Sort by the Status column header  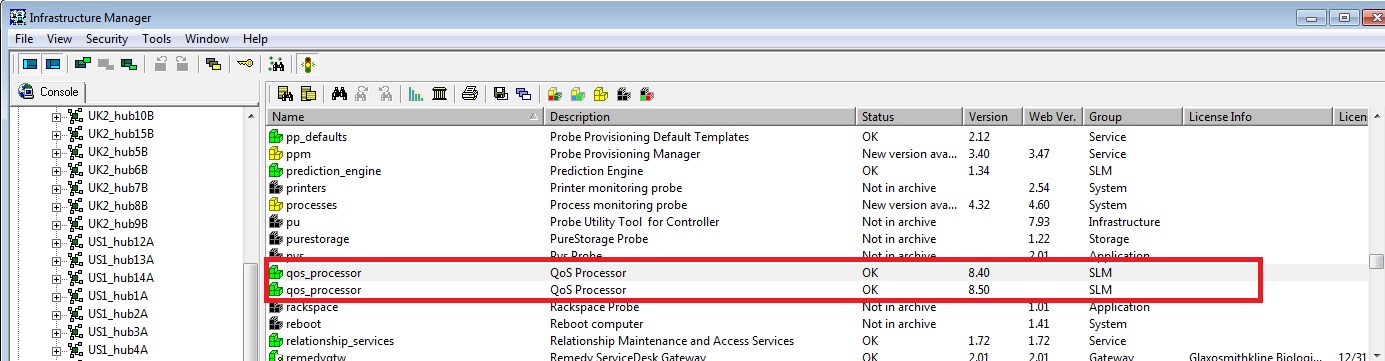(910, 117)
